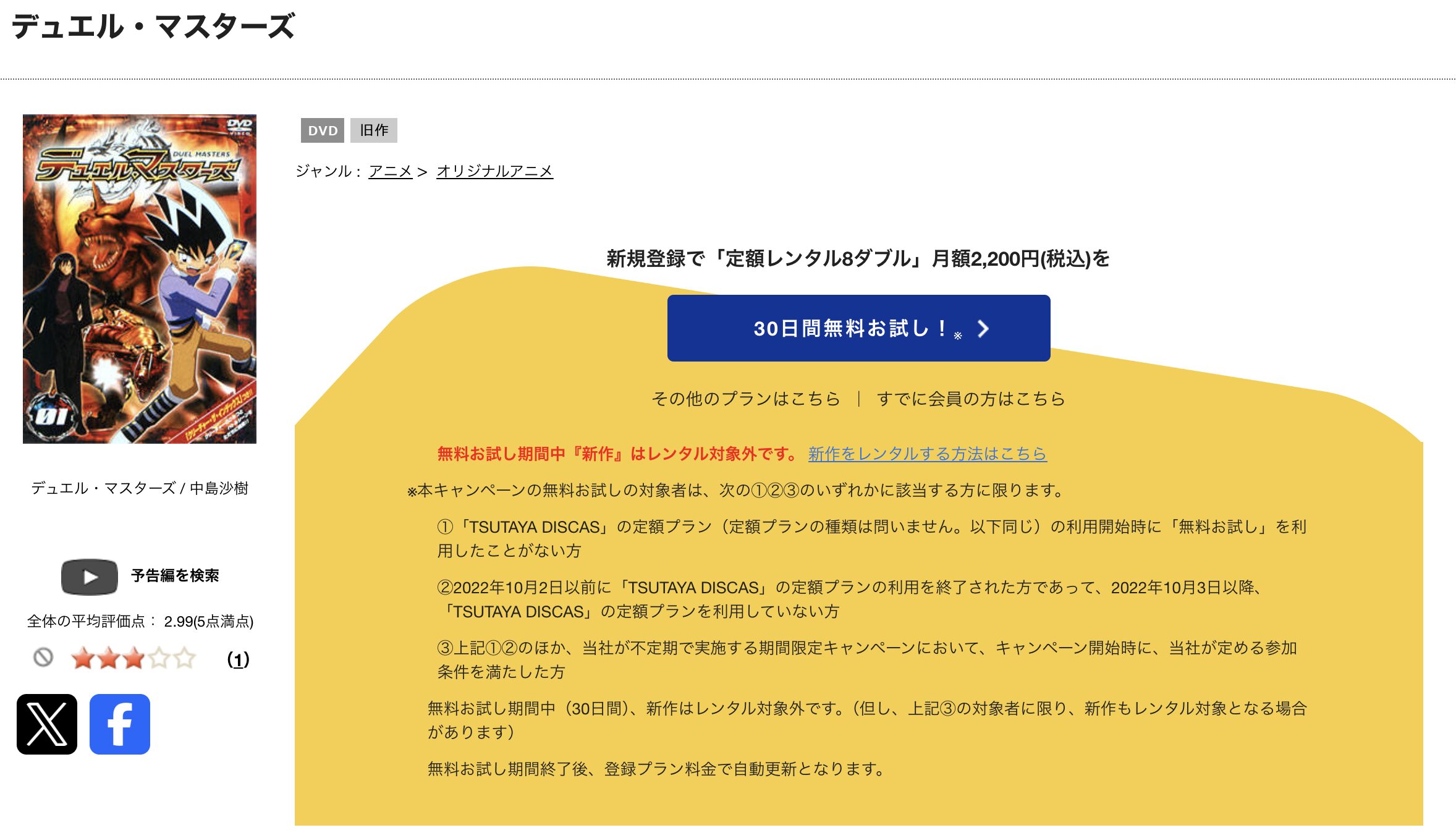Click the ※本キャンペーン notice line
The image size is (1456, 838).
tap(736, 491)
